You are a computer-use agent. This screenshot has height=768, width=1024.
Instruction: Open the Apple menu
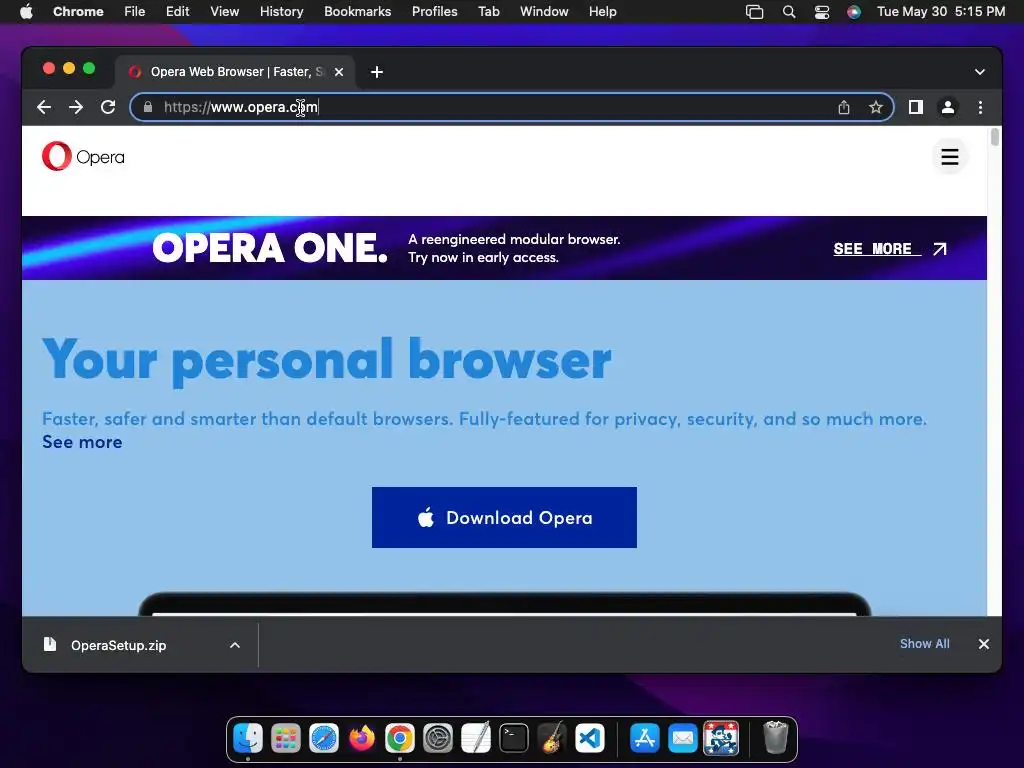(x=26, y=12)
